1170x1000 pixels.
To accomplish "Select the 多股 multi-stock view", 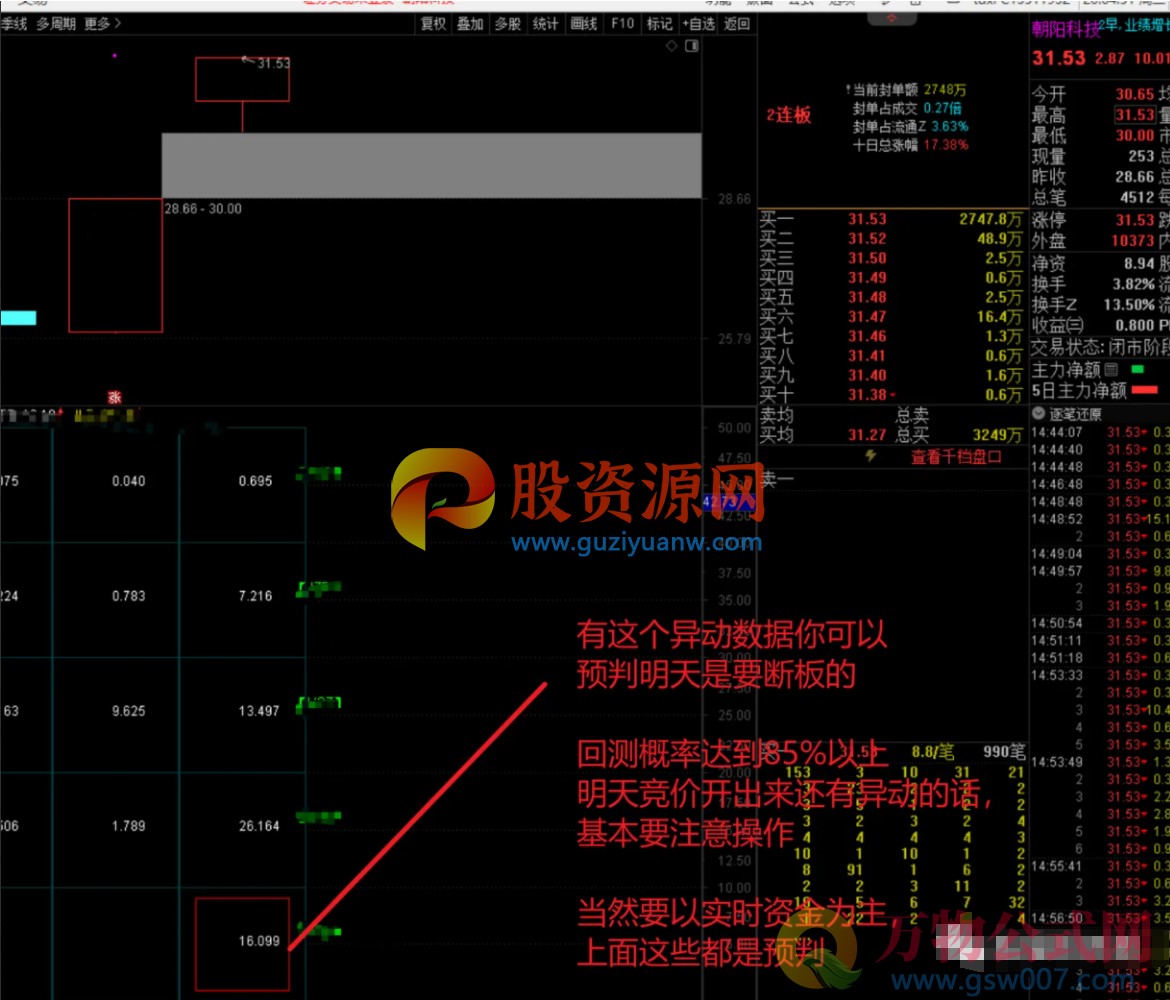I will [507, 24].
